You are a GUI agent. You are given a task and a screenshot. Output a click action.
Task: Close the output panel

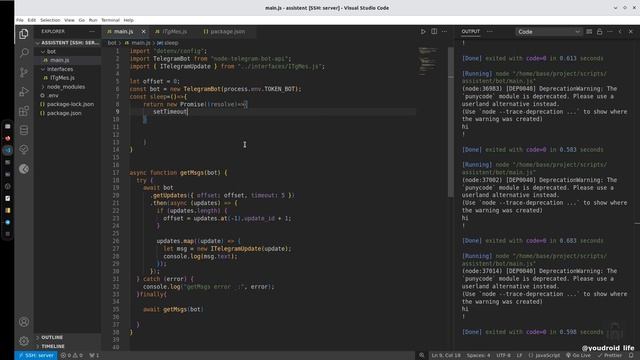coord(631,31)
